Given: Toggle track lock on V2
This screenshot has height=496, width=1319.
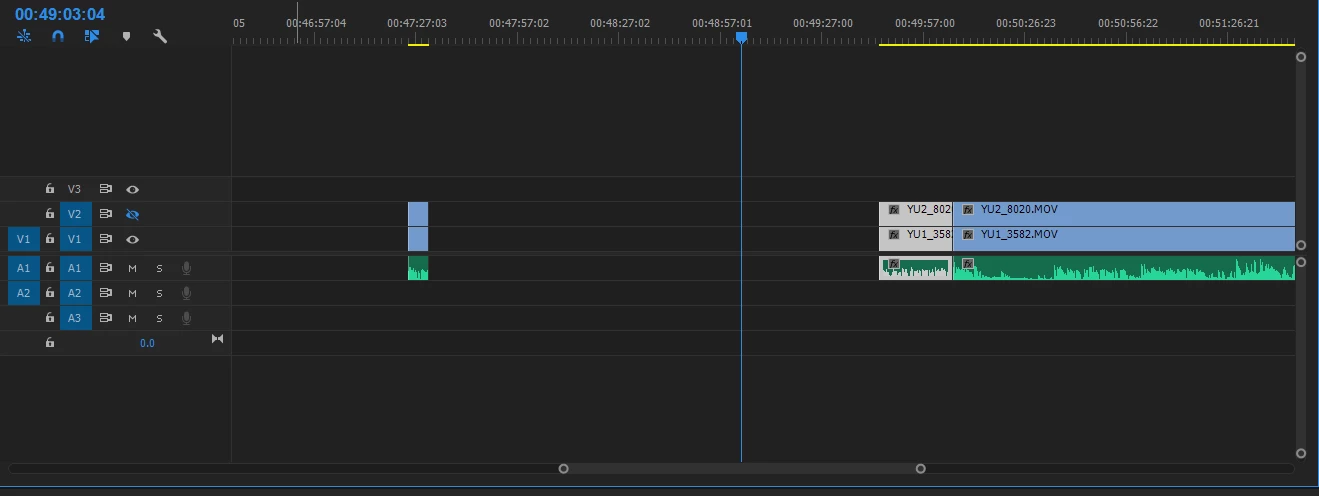Looking at the screenshot, I should click(49, 214).
